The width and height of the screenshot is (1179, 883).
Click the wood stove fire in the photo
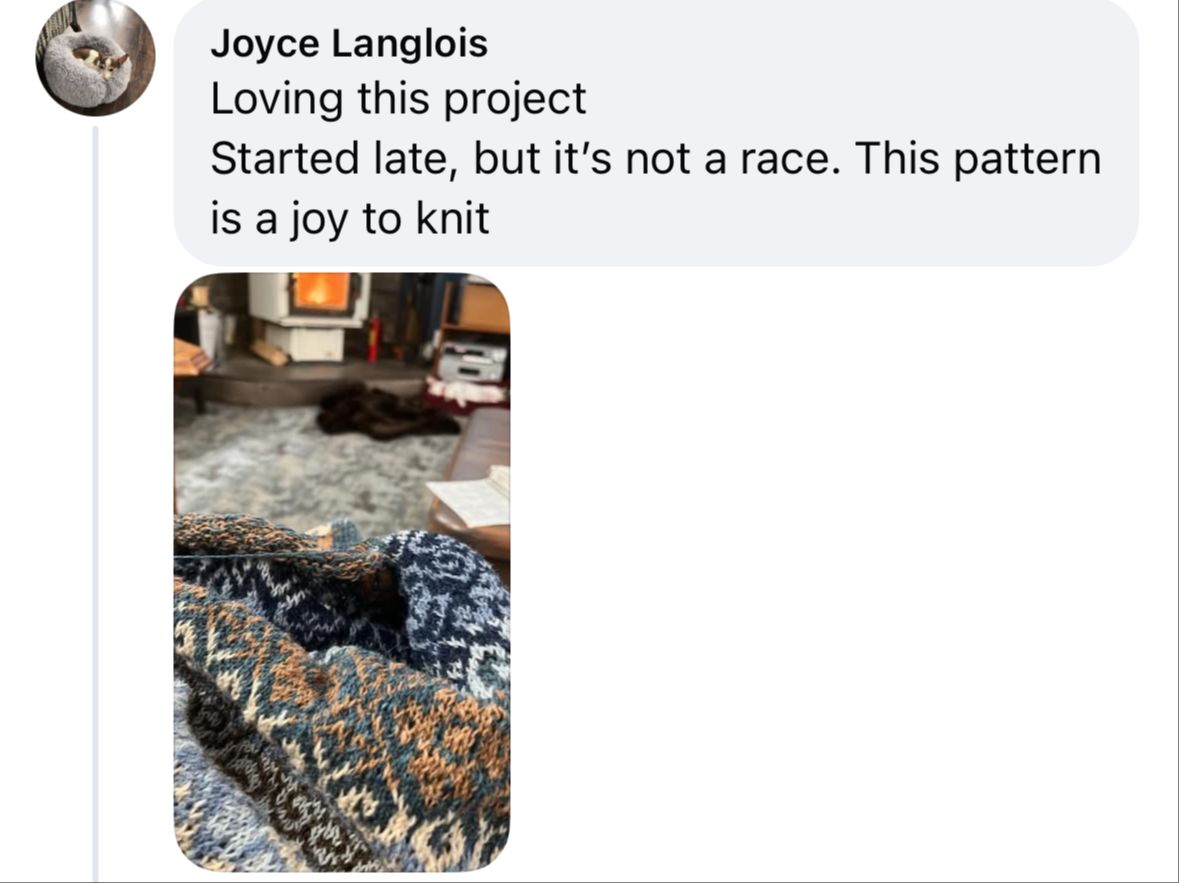(x=321, y=292)
